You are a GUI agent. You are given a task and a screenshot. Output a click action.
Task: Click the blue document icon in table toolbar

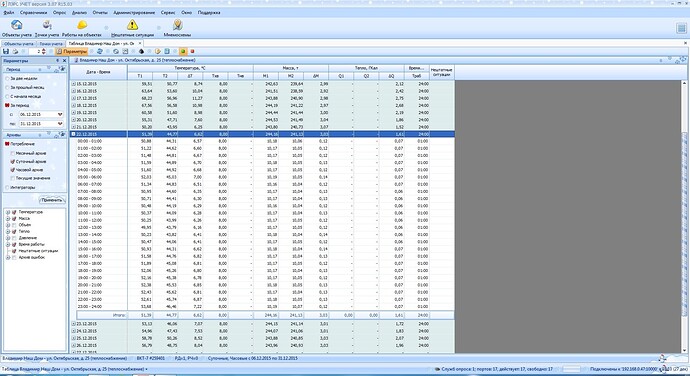(x=167, y=52)
